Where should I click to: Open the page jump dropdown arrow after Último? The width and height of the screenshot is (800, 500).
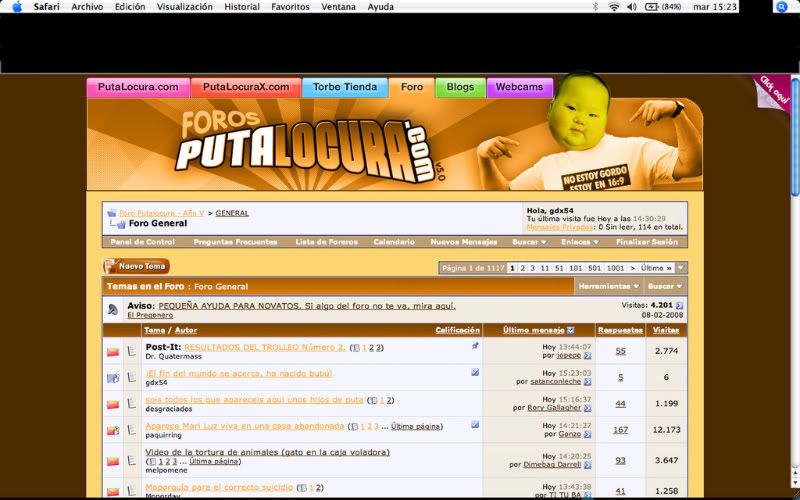pyautogui.click(x=681, y=268)
